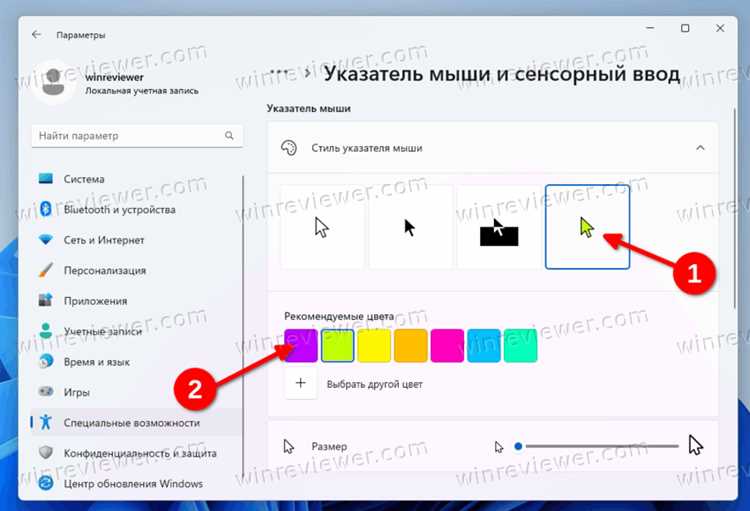Image resolution: width=750 pixels, height=511 pixels.
Task: Close the Параметры window
Action: (x=720, y=28)
